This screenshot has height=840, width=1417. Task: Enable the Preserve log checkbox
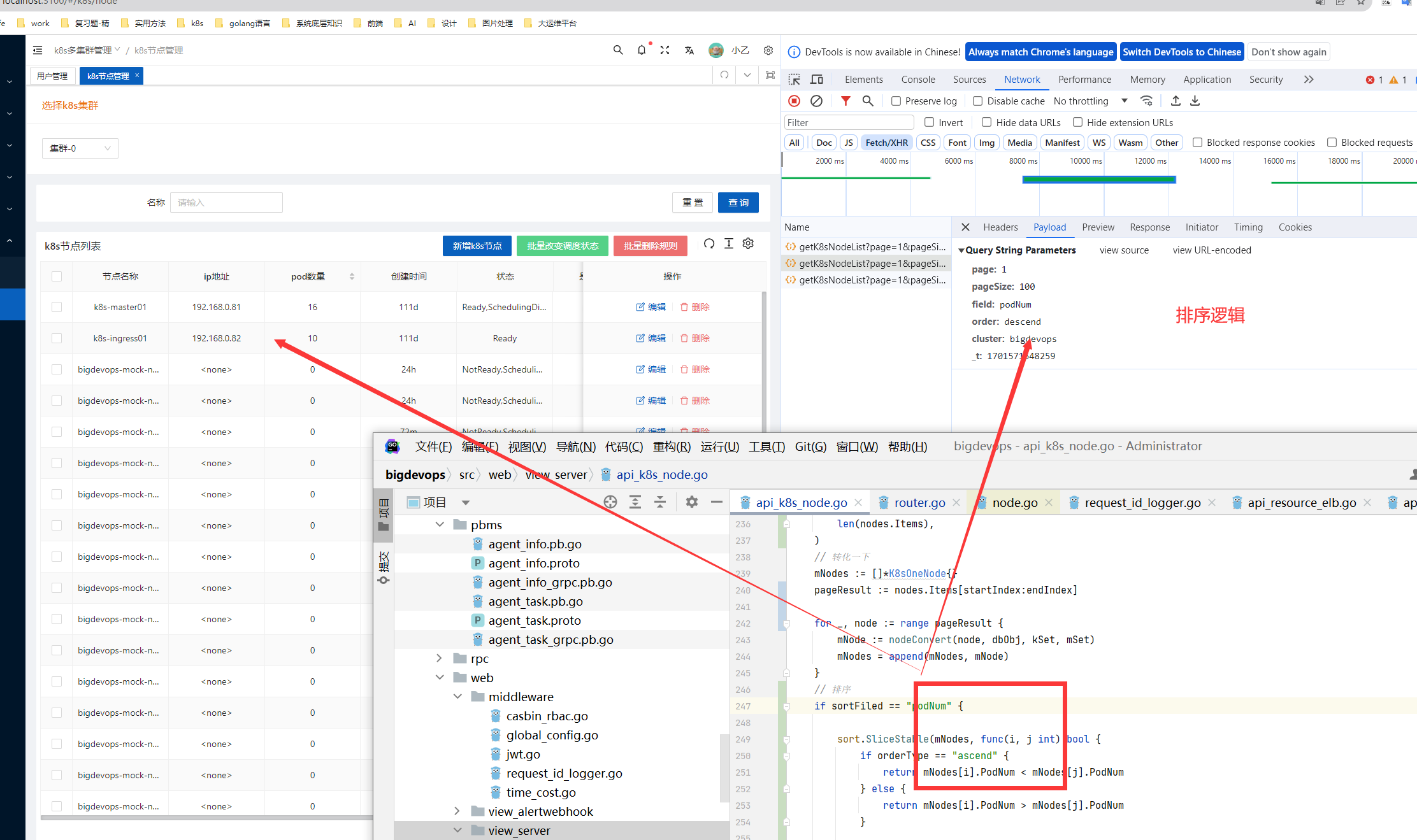coord(896,101)
